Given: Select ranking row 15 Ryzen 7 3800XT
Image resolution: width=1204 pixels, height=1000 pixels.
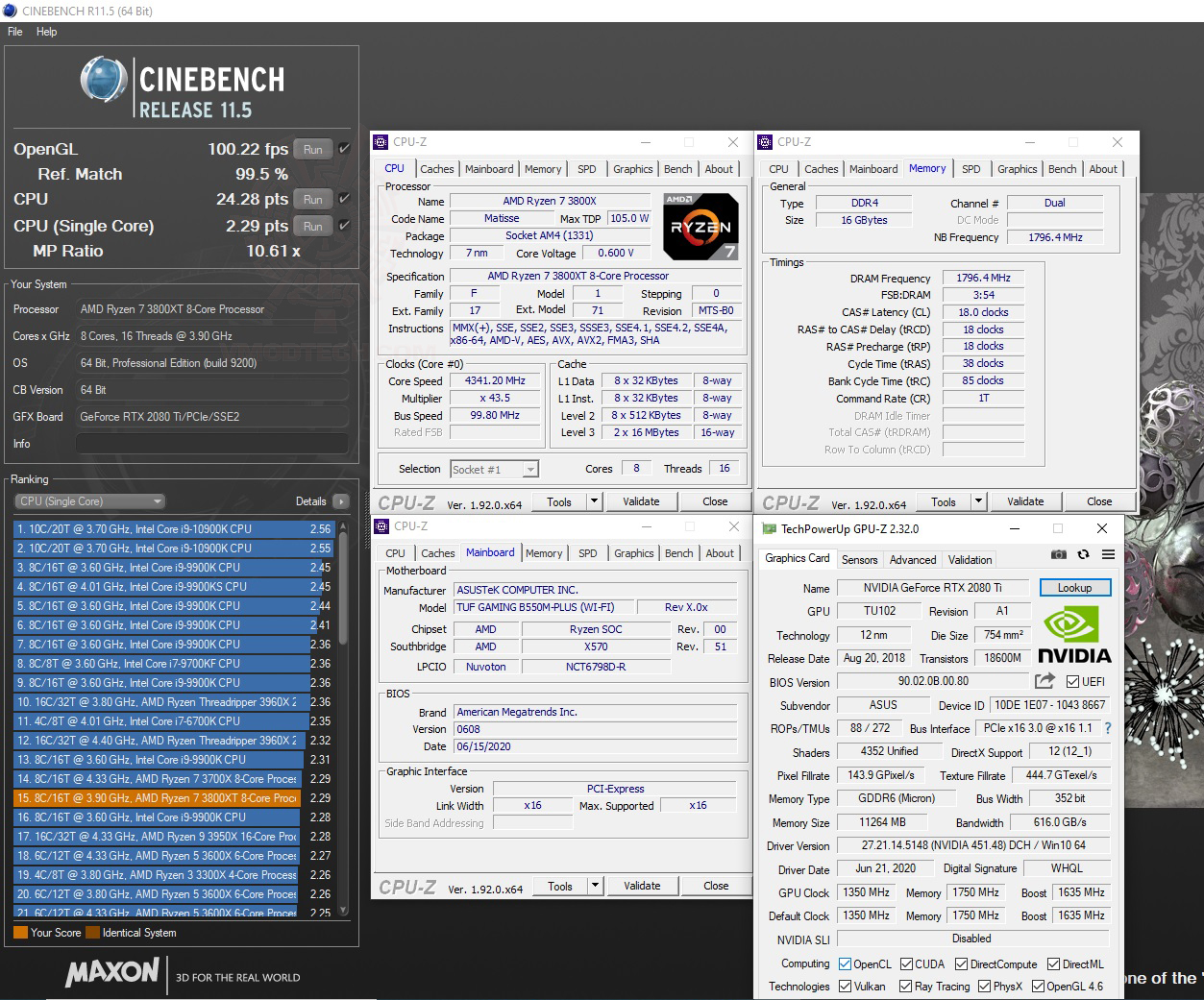Looking at the screenshot, I should [173, 798].
